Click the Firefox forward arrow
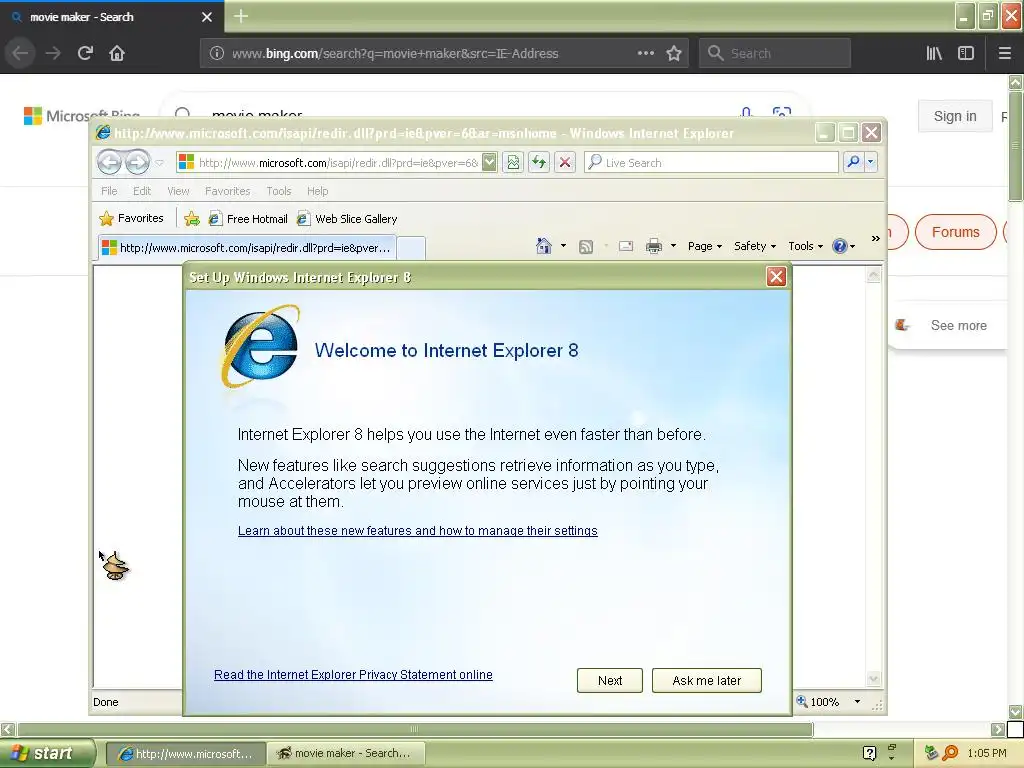Viewport: 1024px width, 768px height. (x=53, y=53)
